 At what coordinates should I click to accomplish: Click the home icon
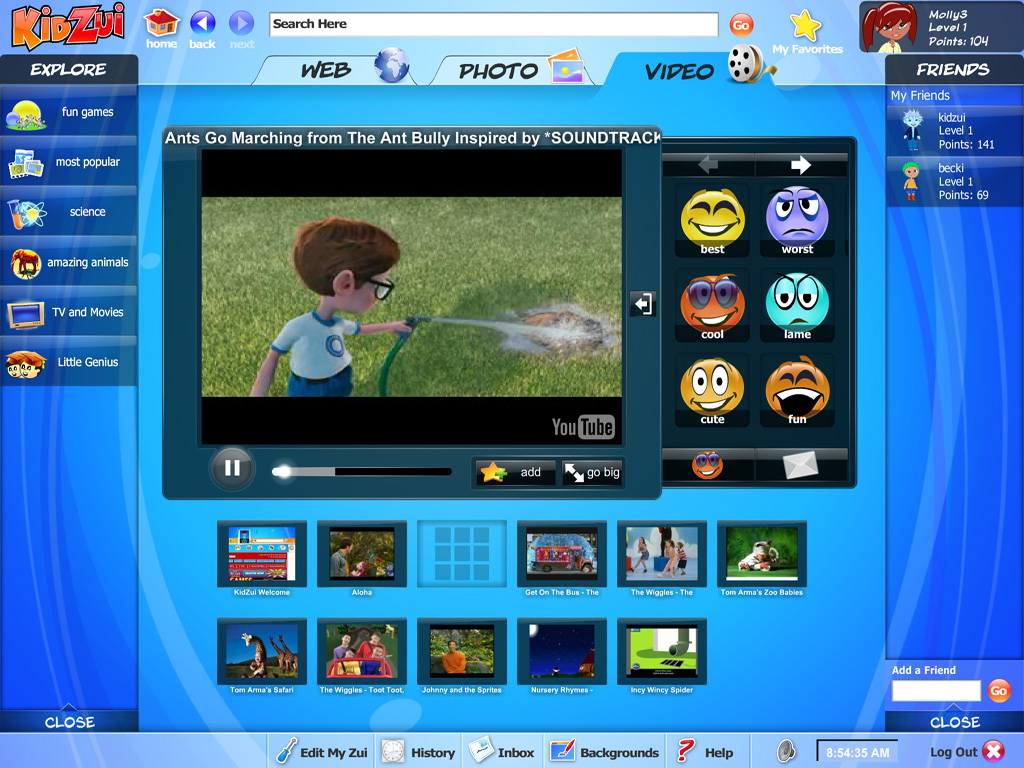pos(161,22)
